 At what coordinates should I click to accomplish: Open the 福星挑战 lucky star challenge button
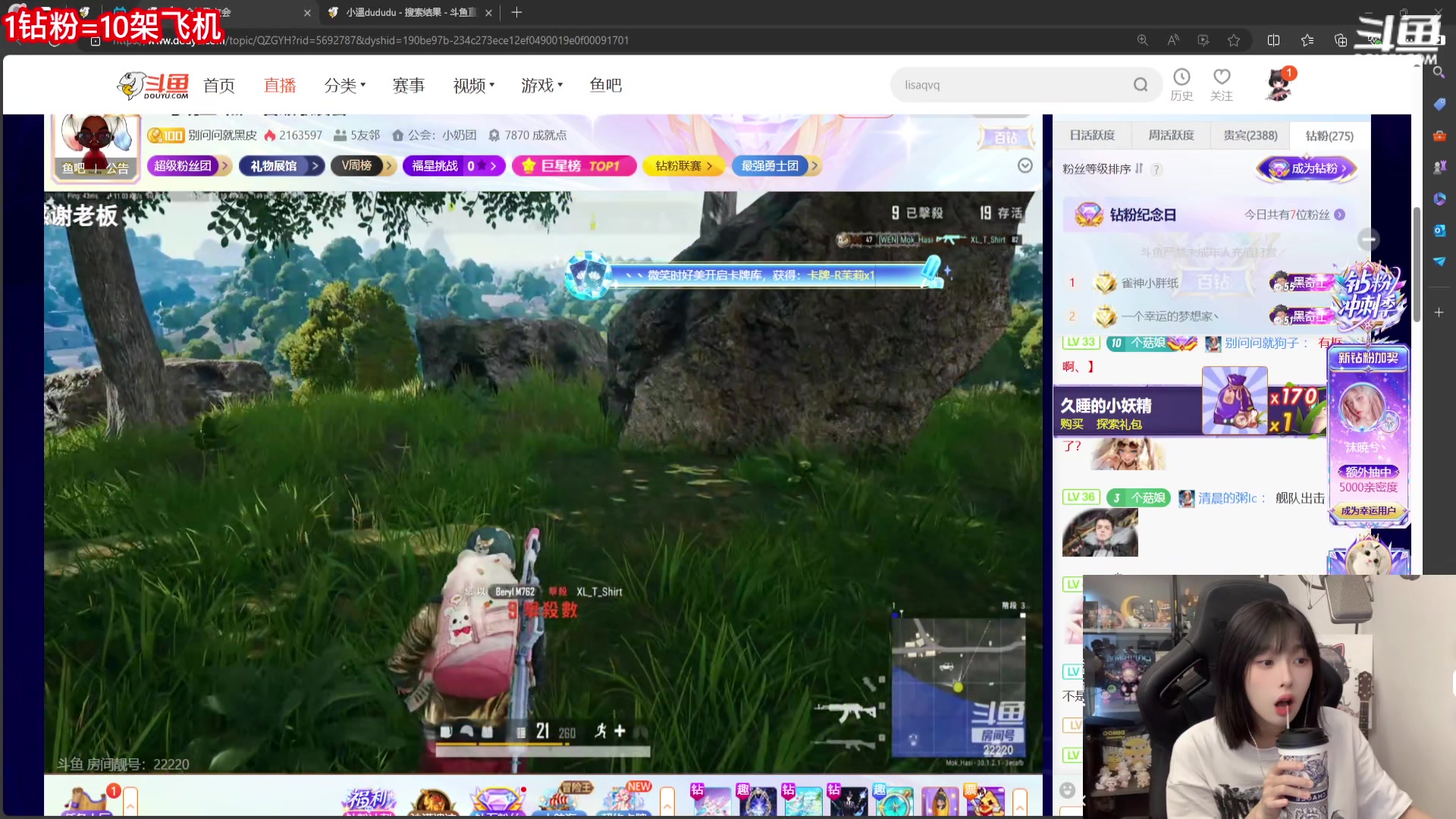(x=453, y=165)
